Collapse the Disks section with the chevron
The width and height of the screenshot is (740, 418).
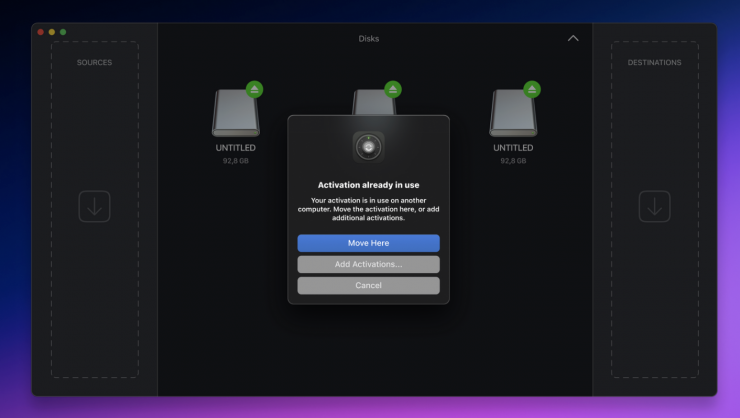[x=573, y=38]
